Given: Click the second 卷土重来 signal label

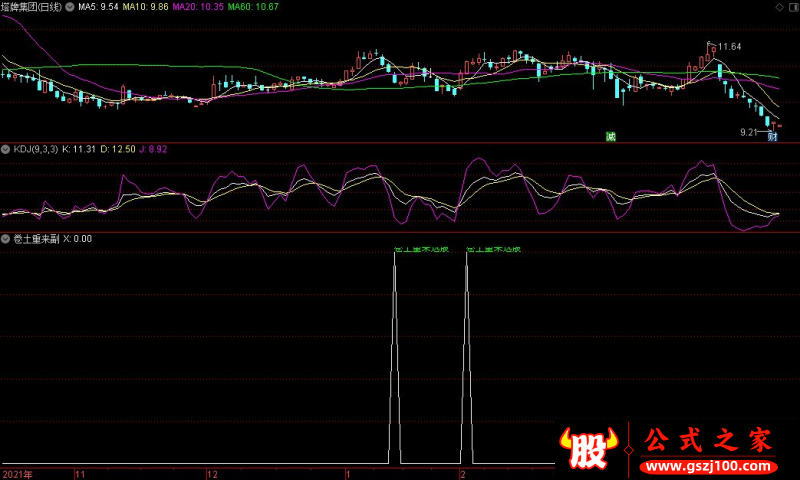Looking at the screenshot, I should tap(493, 249).
